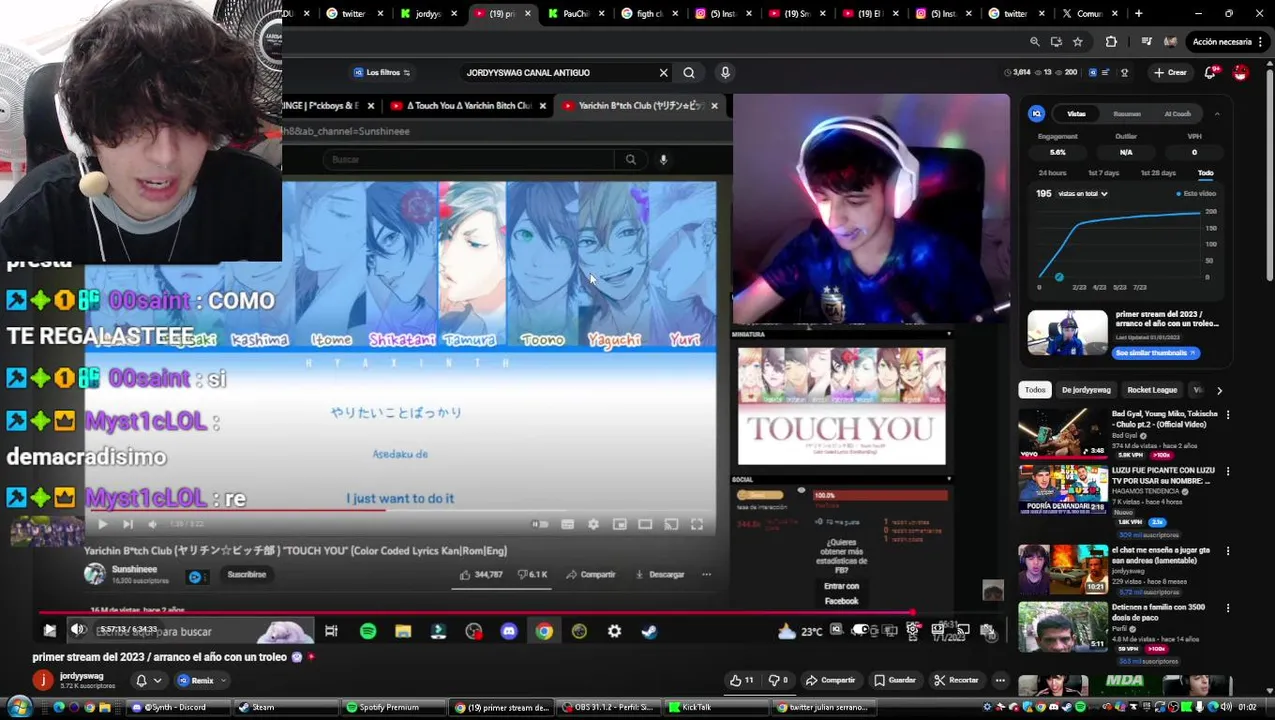Bookmark this page with the star icon
This screenshot has height=720, width=1275.
coord(1078,42)
